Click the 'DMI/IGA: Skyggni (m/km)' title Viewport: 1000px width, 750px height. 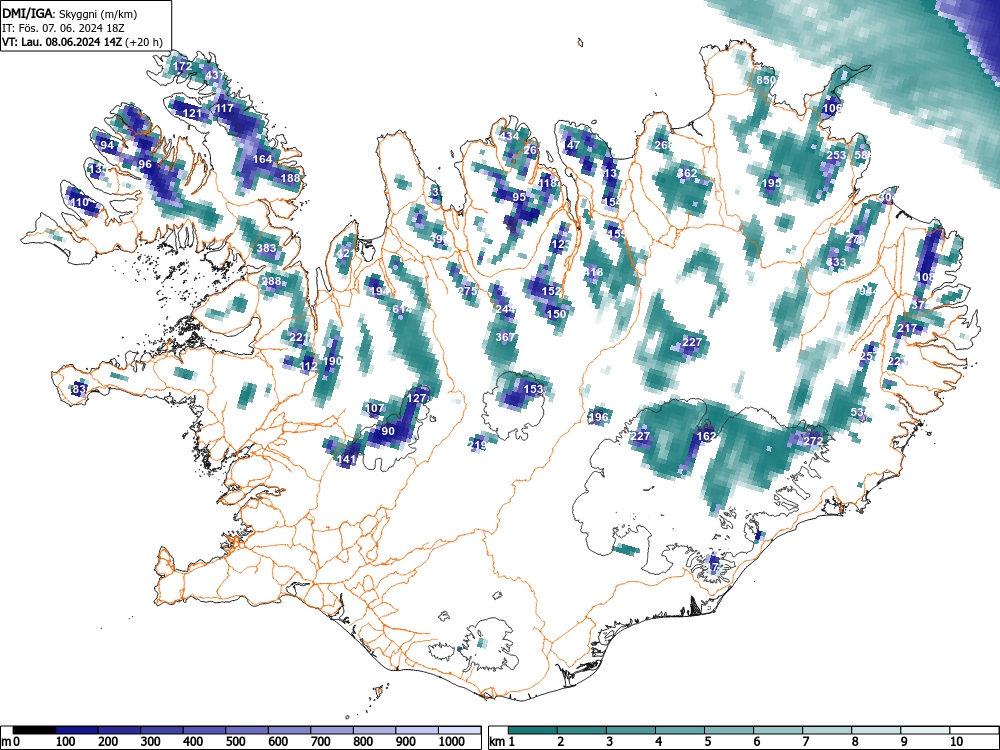coord(70,13)
